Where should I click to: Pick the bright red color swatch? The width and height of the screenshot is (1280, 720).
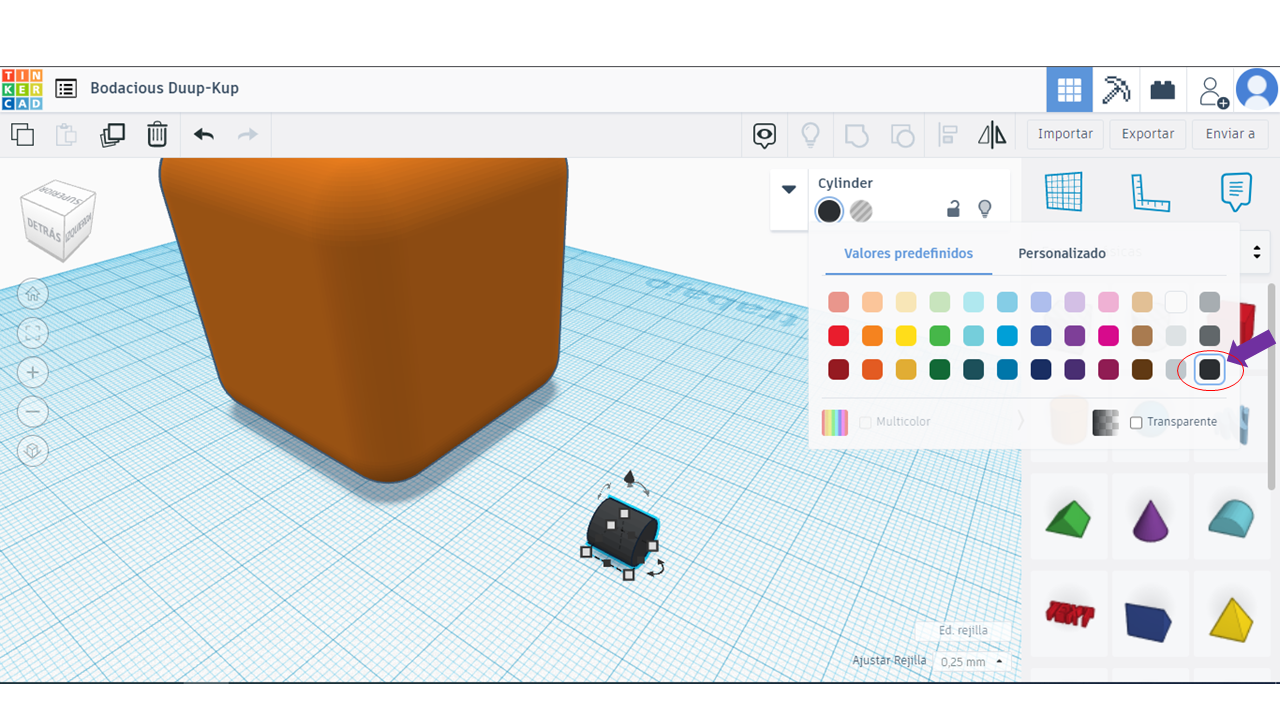[839, 336]
